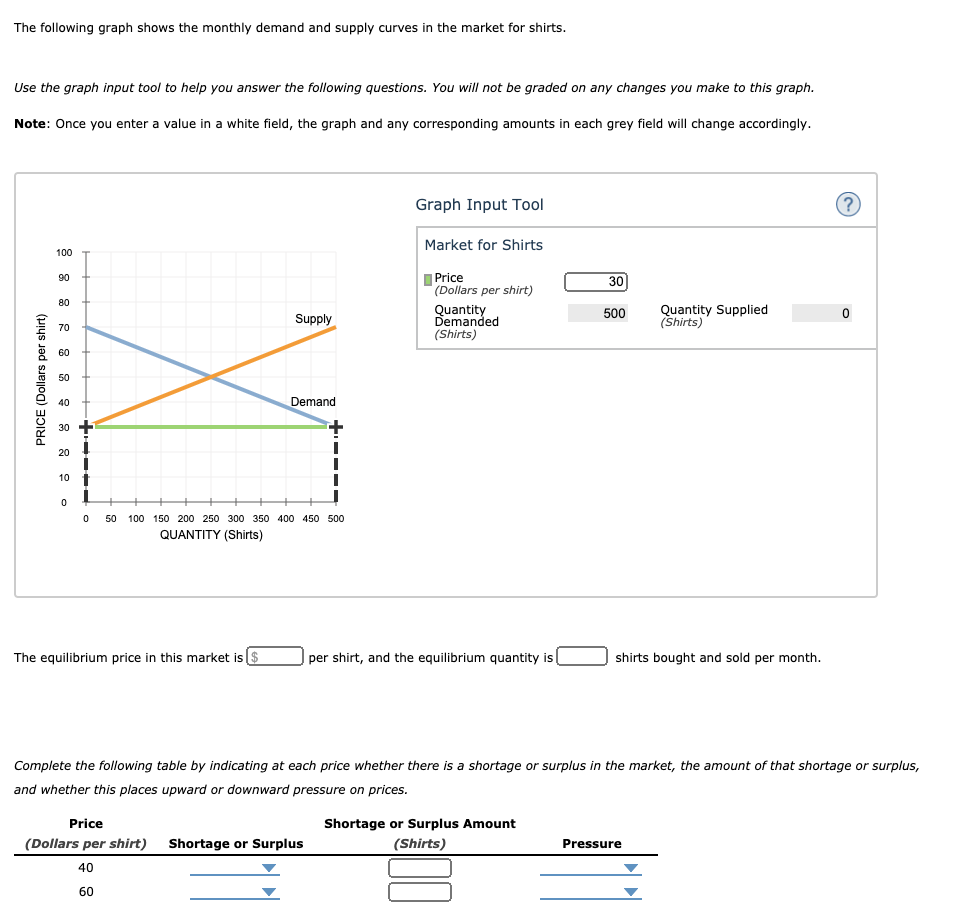Click the Demand label on the graph
Image resolution: width=978 pixels, height=920 pixels.
tap(314, 401)
